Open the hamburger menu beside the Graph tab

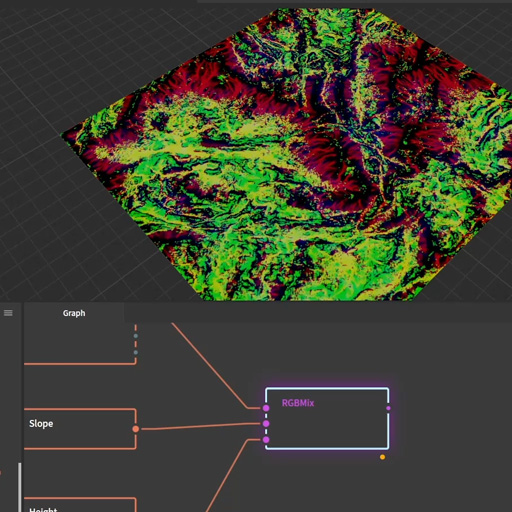tap(8, 313)
